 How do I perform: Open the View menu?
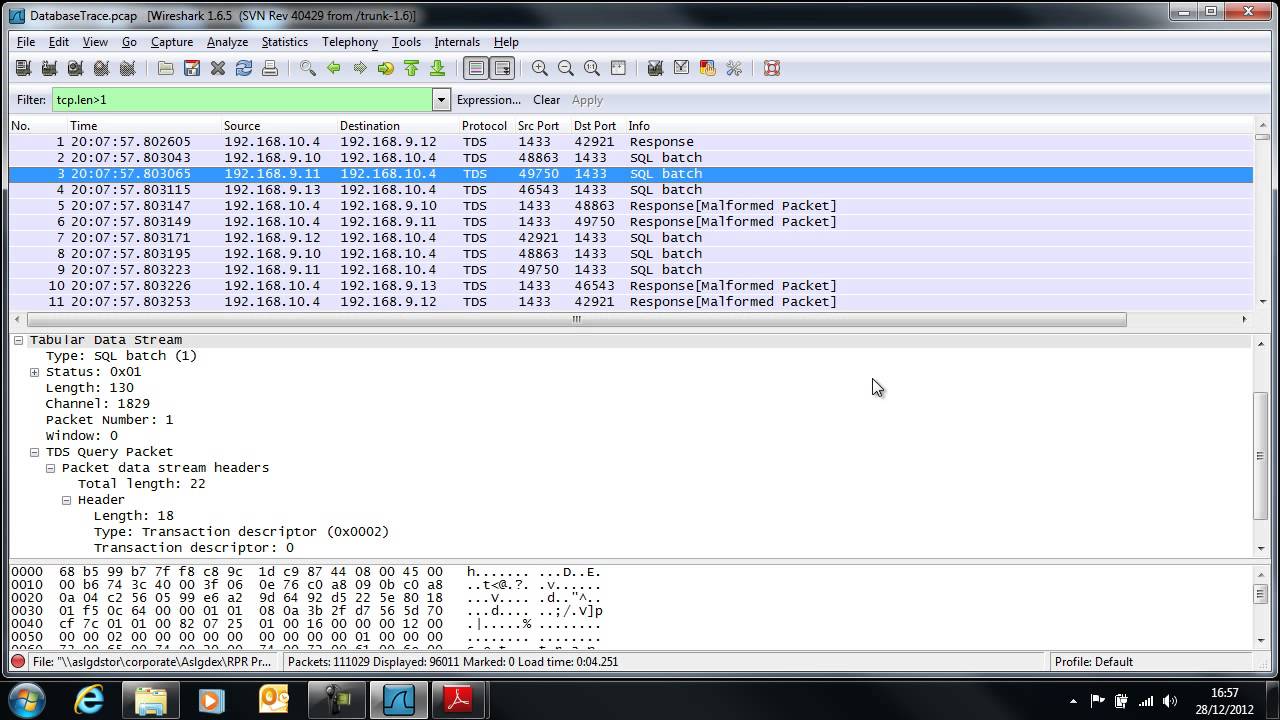click(x=95, y=42)
